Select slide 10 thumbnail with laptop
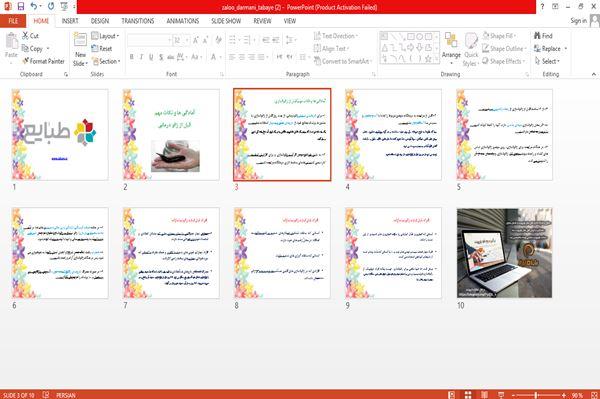600x399 pixels. click(504, 253)
